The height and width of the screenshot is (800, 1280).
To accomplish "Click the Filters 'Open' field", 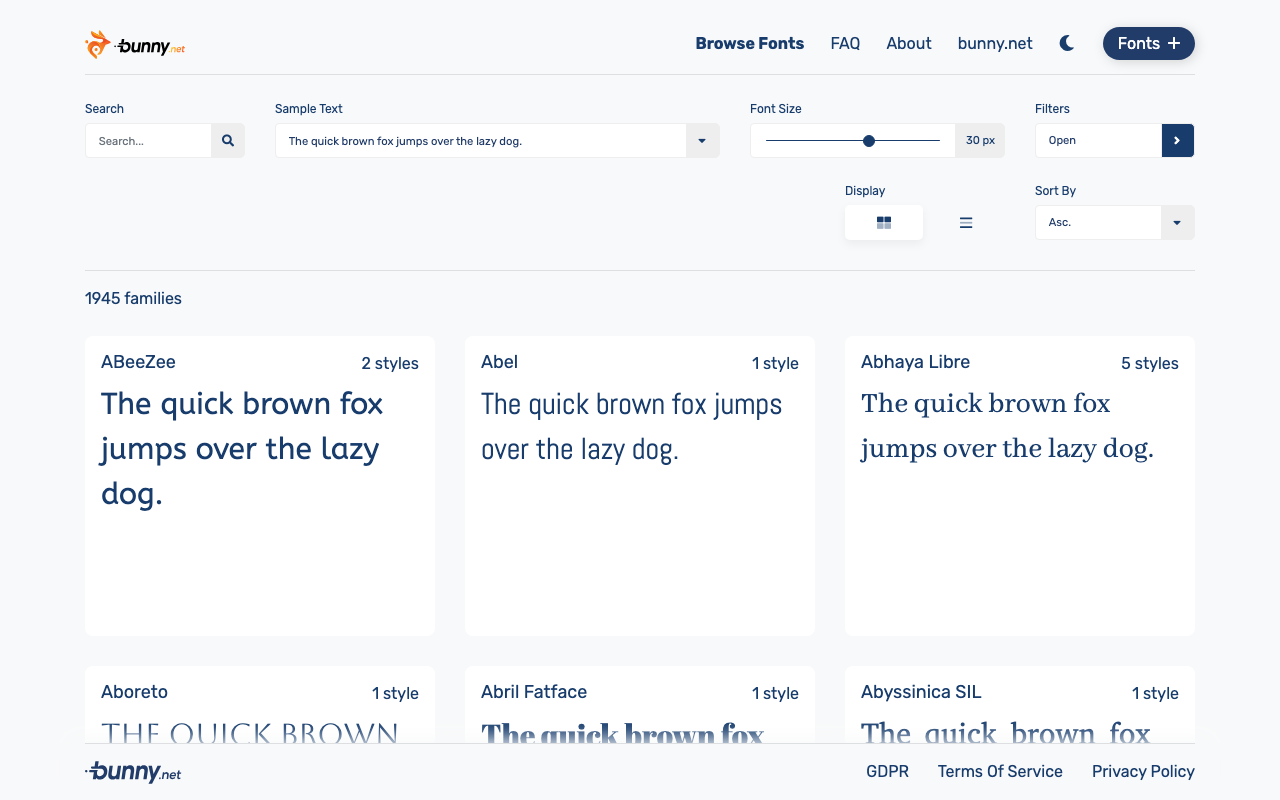I will 1098,141.
